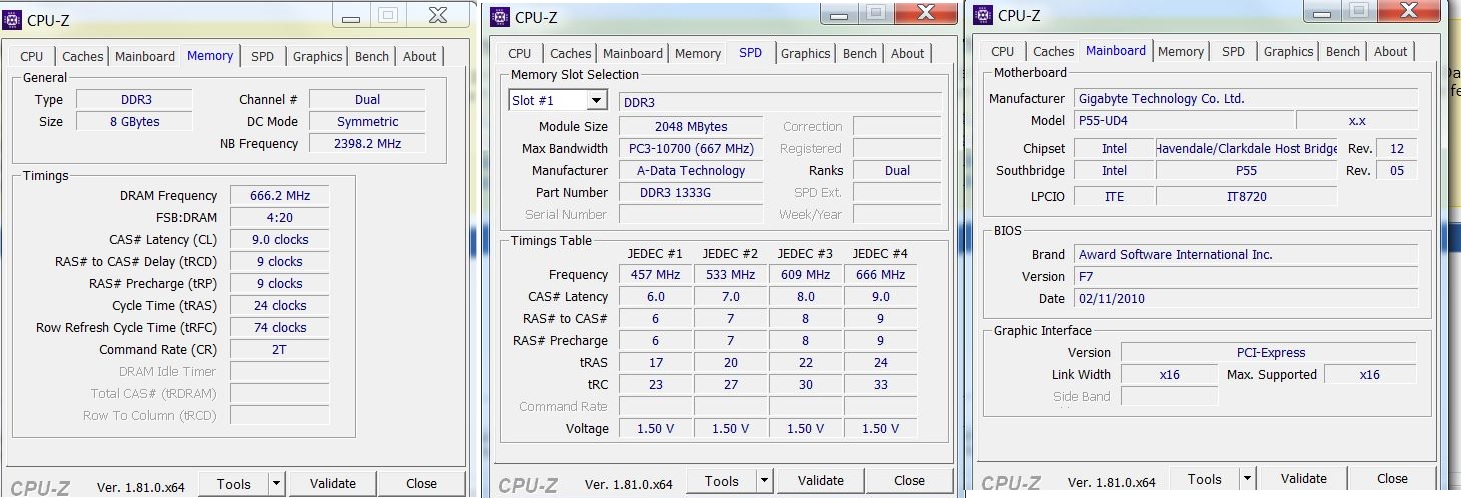Click JEDEC #1 frequency 457 MHz

(655, 275)
